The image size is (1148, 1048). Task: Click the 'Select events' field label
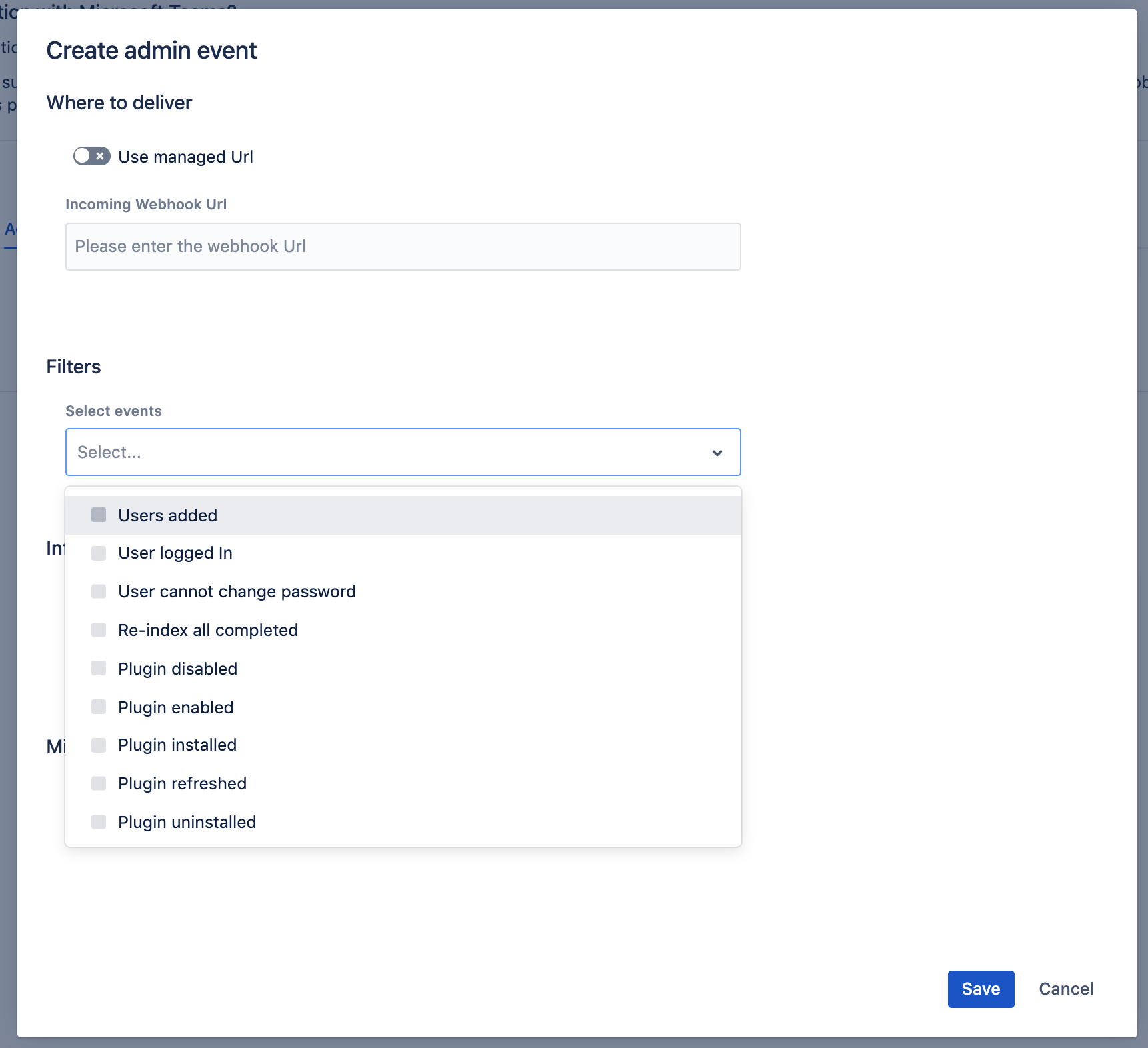113,411
